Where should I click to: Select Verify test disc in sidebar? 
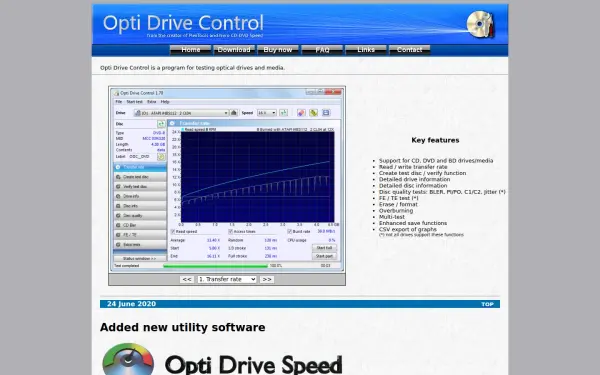[140, 186]
